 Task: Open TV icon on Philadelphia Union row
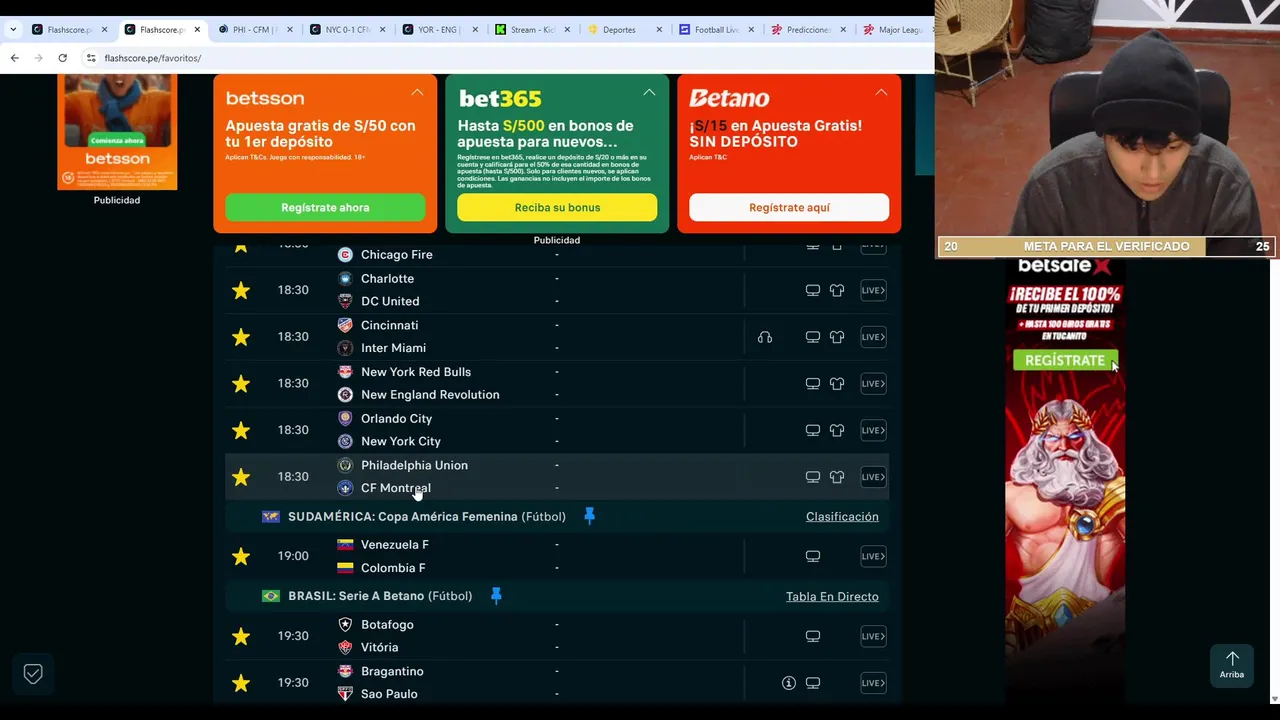tap(813, 477)
